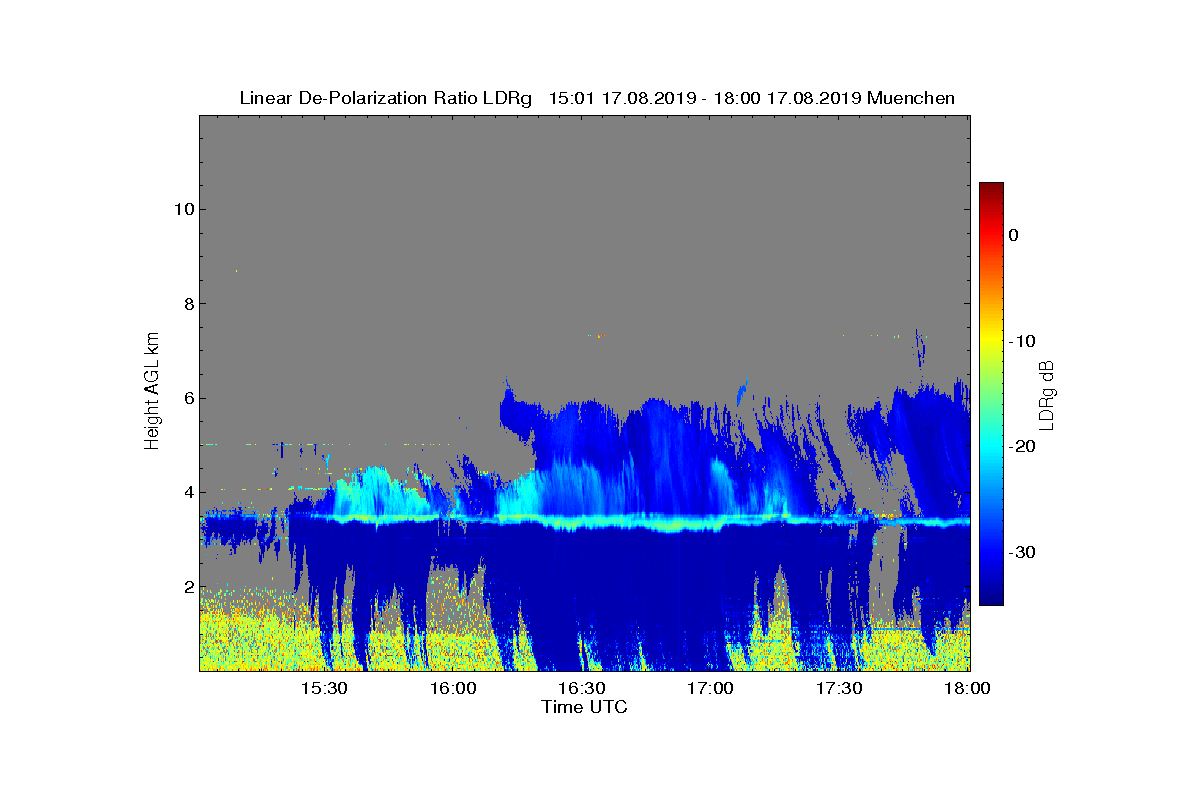Click the 'Height AGL km' axis label
The image size is (1200, 800).
click(x=152, y=393)
